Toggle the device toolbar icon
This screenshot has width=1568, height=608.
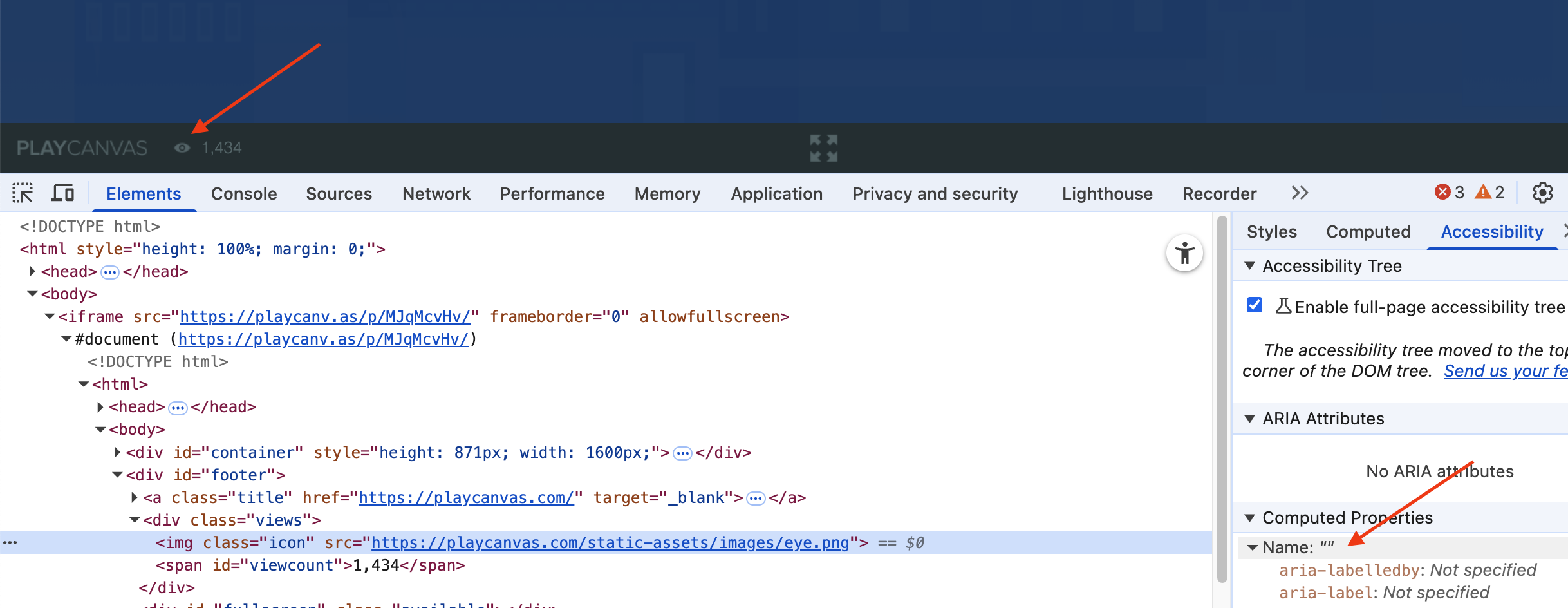63,193
